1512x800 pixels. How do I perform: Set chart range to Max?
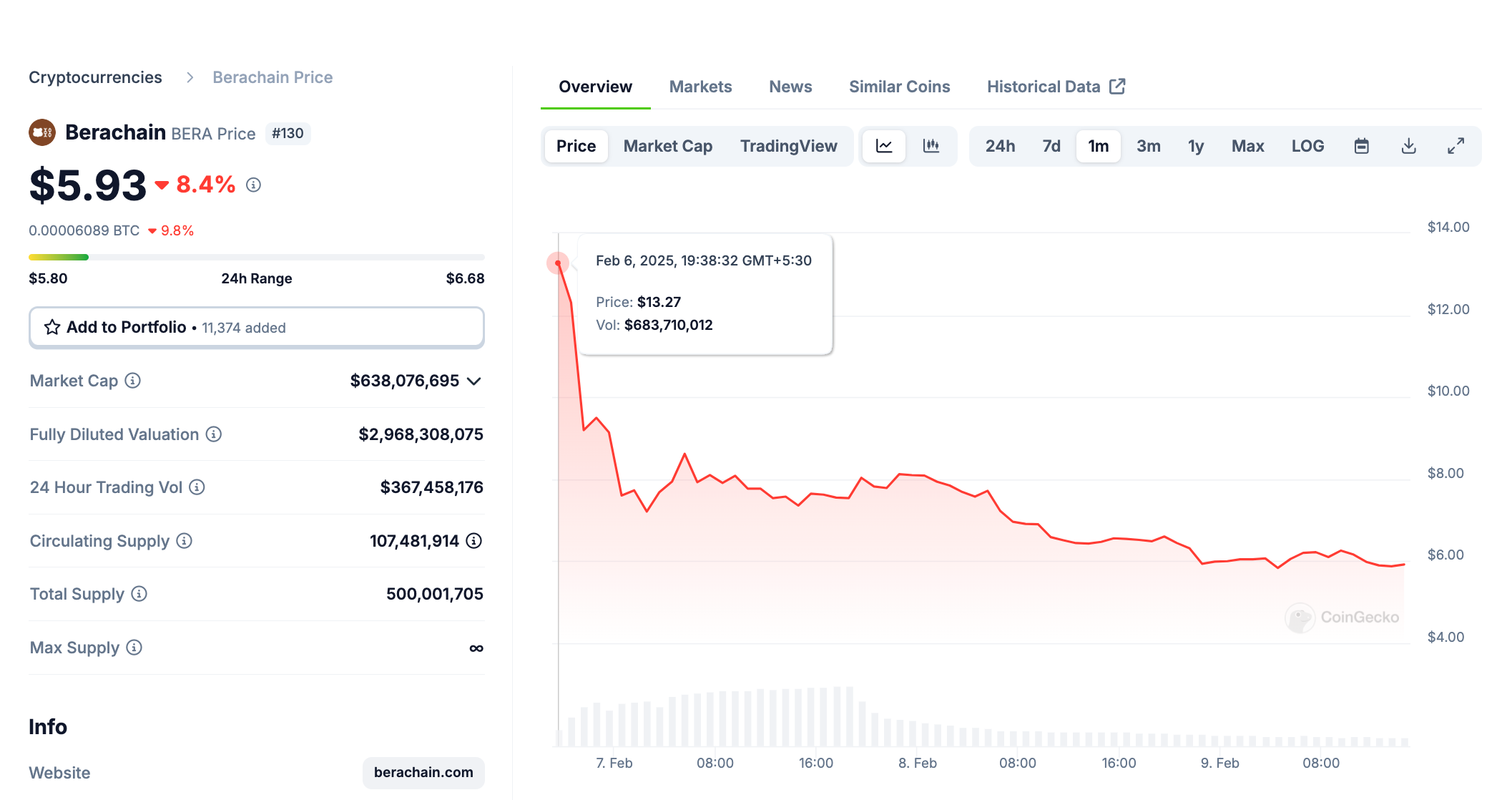[x=1248, y=146]
